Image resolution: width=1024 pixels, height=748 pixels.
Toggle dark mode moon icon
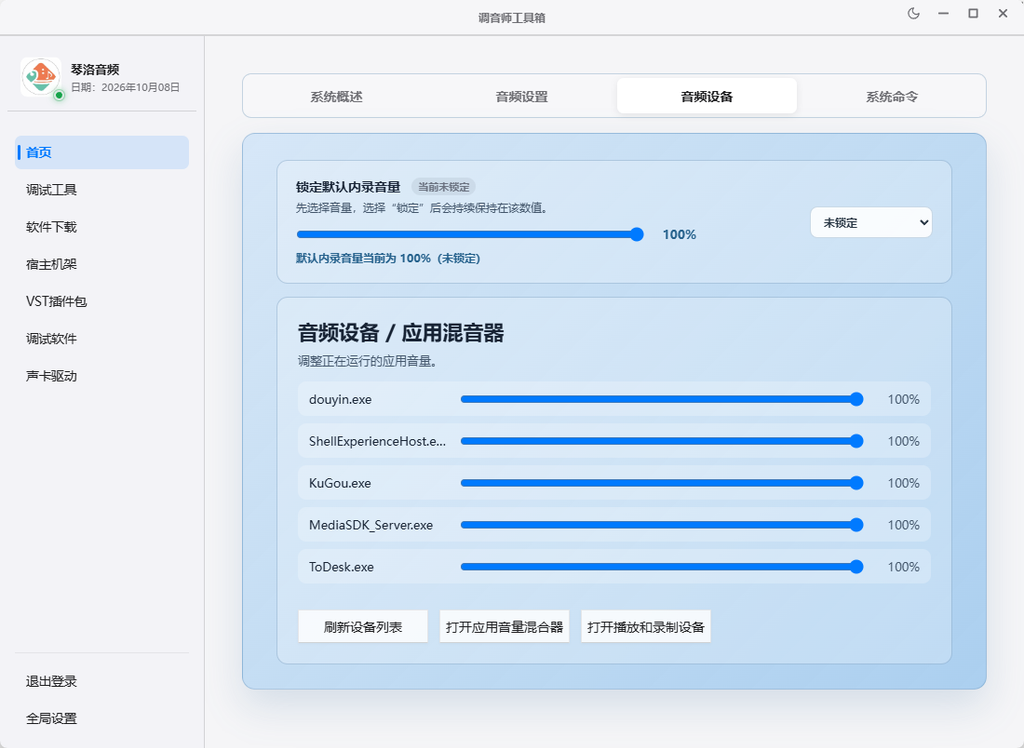(x=913, y=14)
